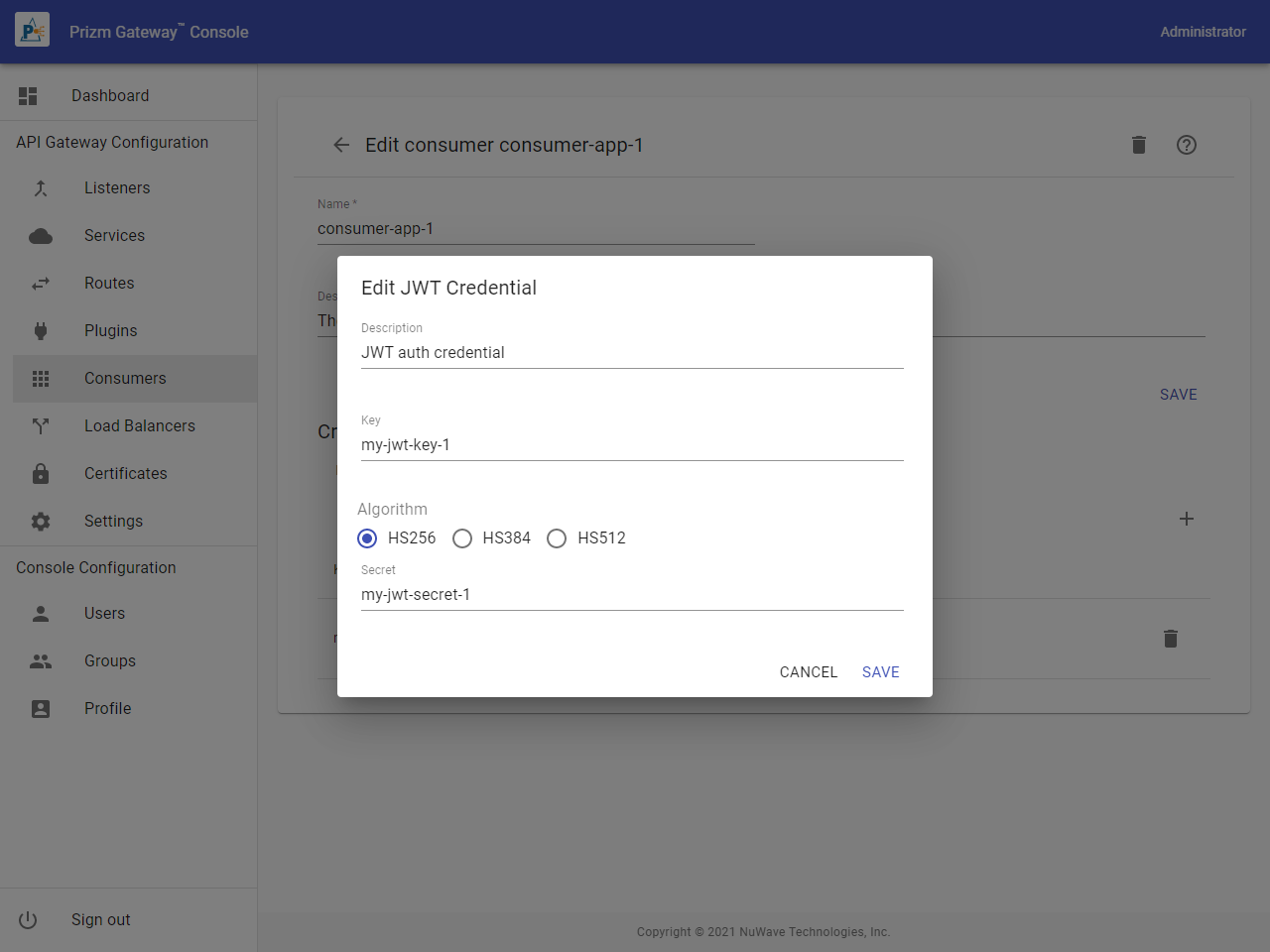Select HS512 as the algorithm
The image size is (1270, 952).
[557, 538]
